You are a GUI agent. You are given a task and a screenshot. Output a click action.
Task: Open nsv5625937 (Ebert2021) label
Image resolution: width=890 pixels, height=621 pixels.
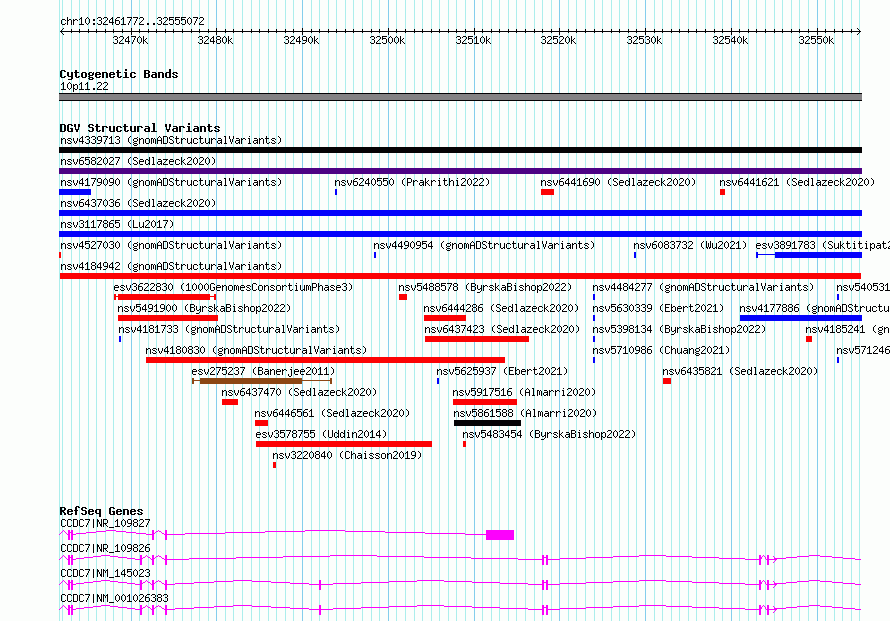(x=502, y=371)
